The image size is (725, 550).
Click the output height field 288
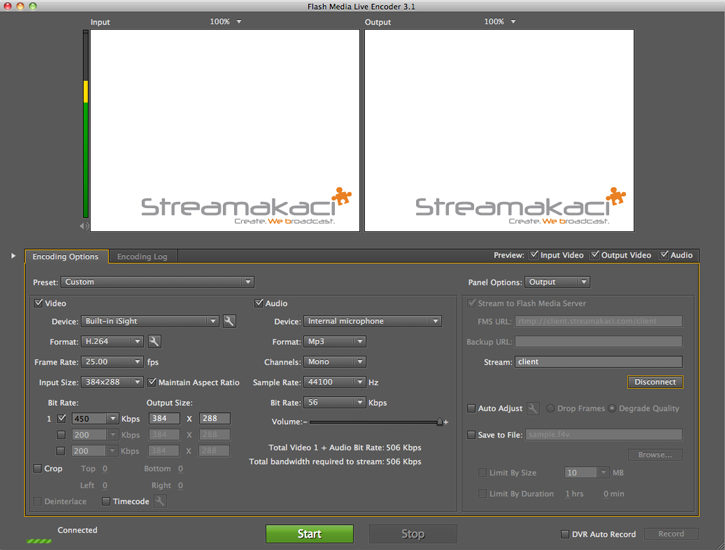(215, 418)
